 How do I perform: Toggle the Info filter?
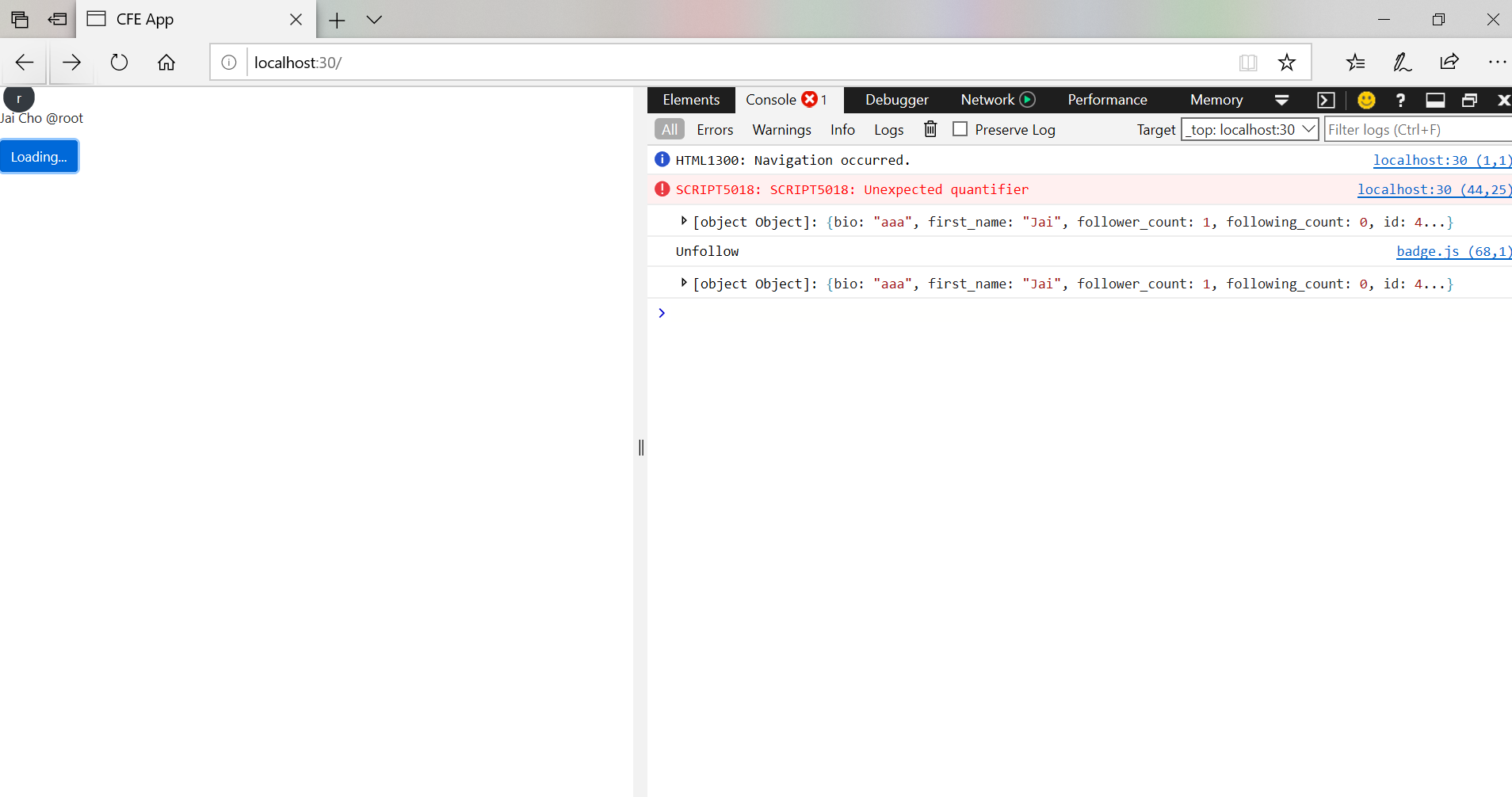[x=842, y=129]
